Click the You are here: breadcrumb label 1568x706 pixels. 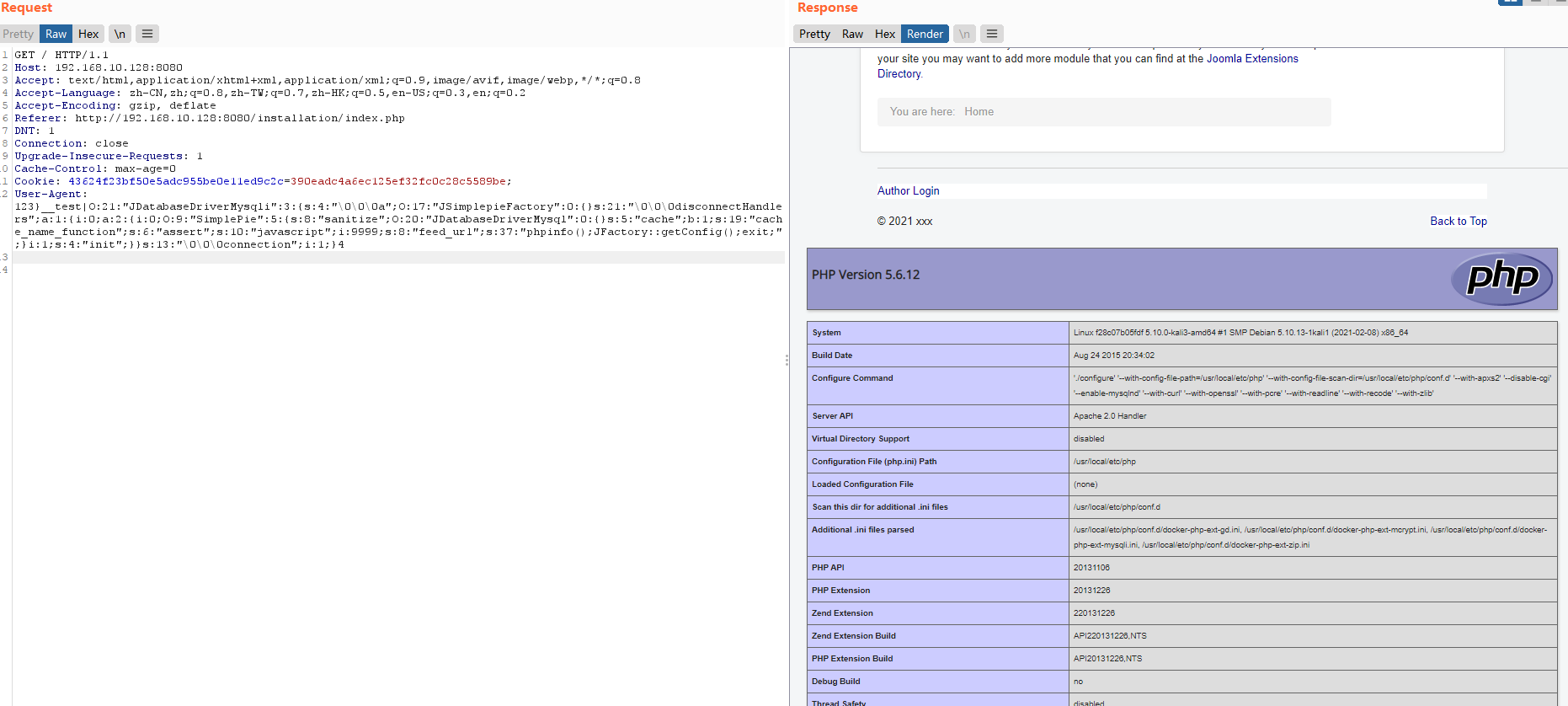[922, 111]
